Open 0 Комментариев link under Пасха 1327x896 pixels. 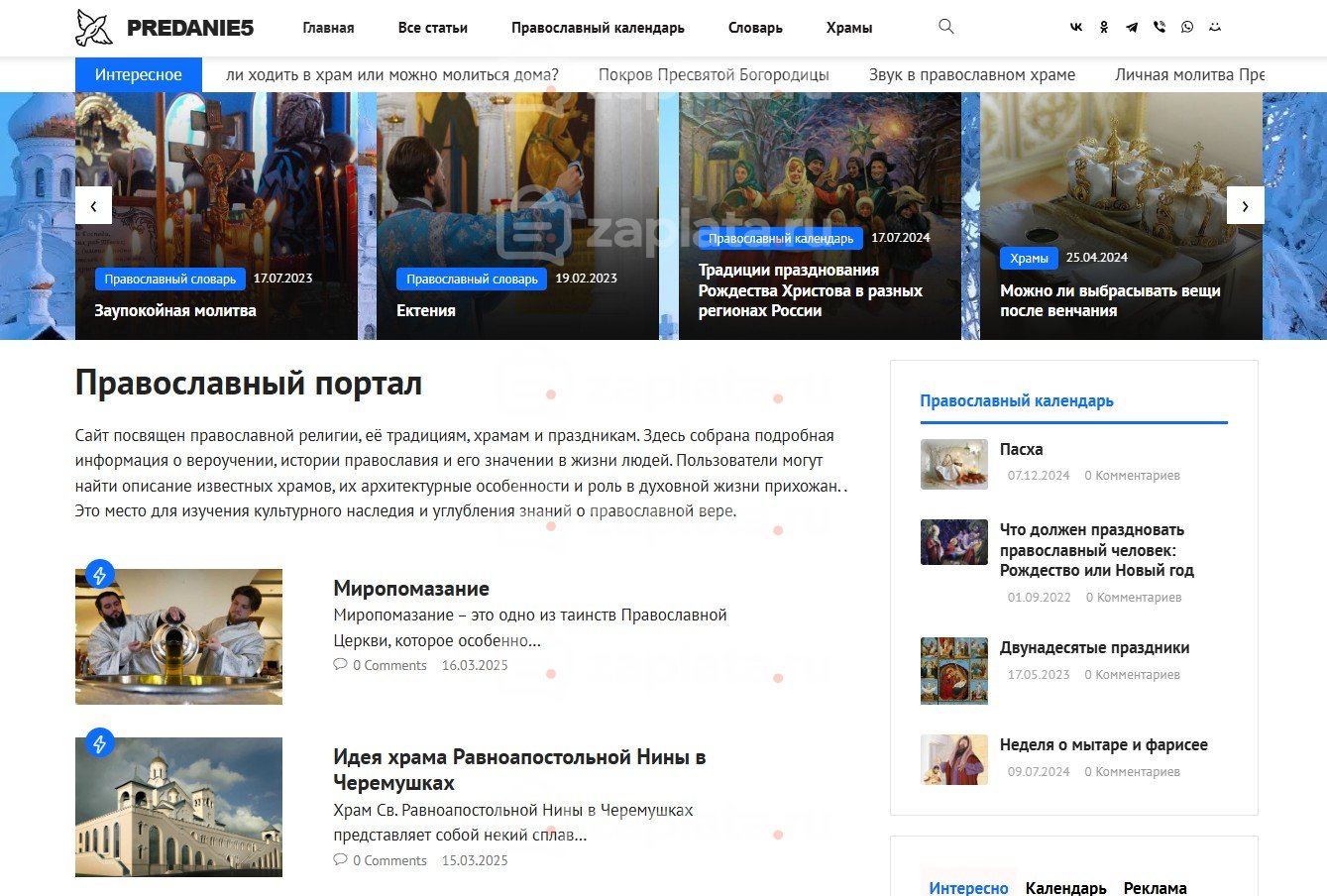1132,476
